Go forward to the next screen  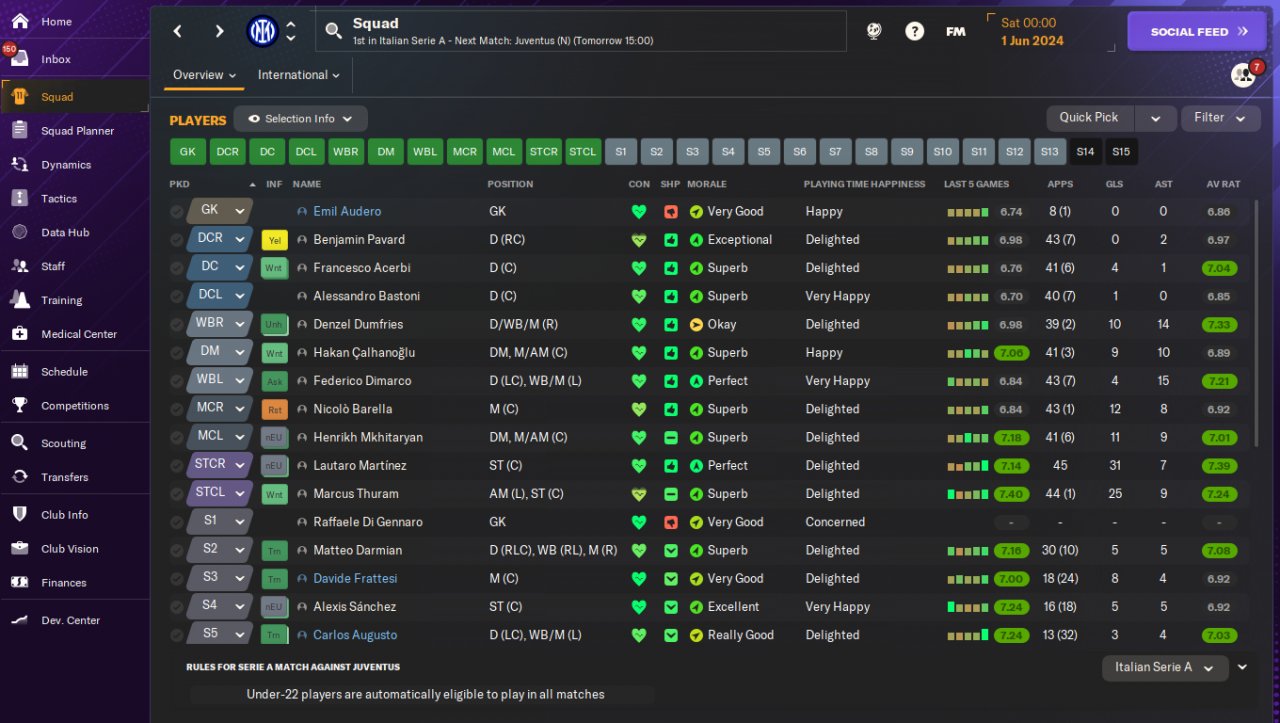[219, 31]
